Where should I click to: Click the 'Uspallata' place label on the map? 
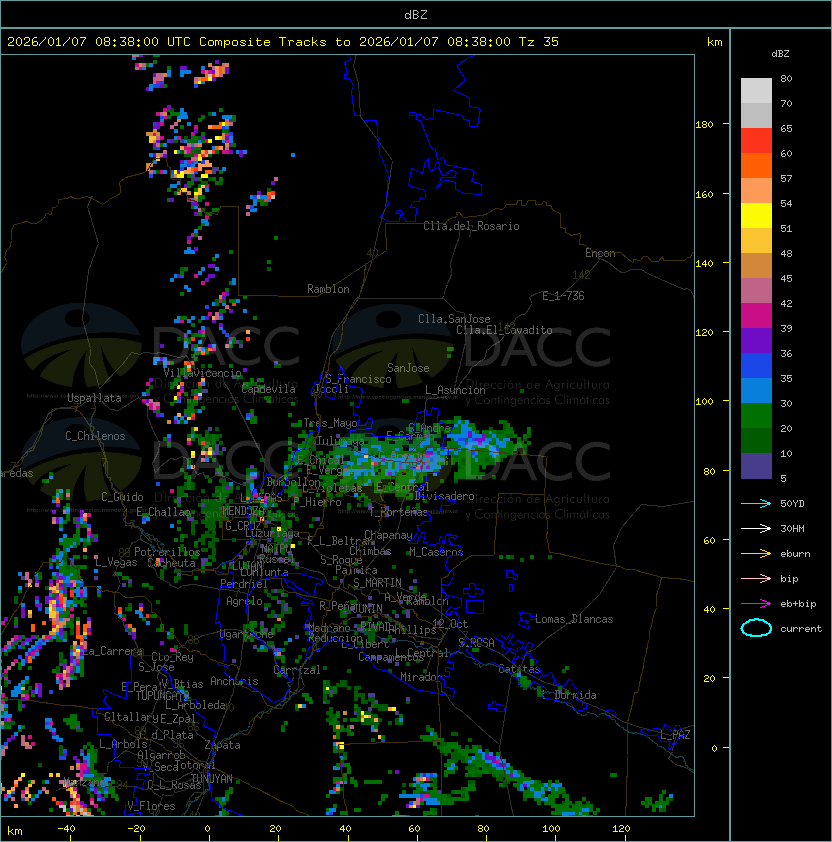click(95, 398)
